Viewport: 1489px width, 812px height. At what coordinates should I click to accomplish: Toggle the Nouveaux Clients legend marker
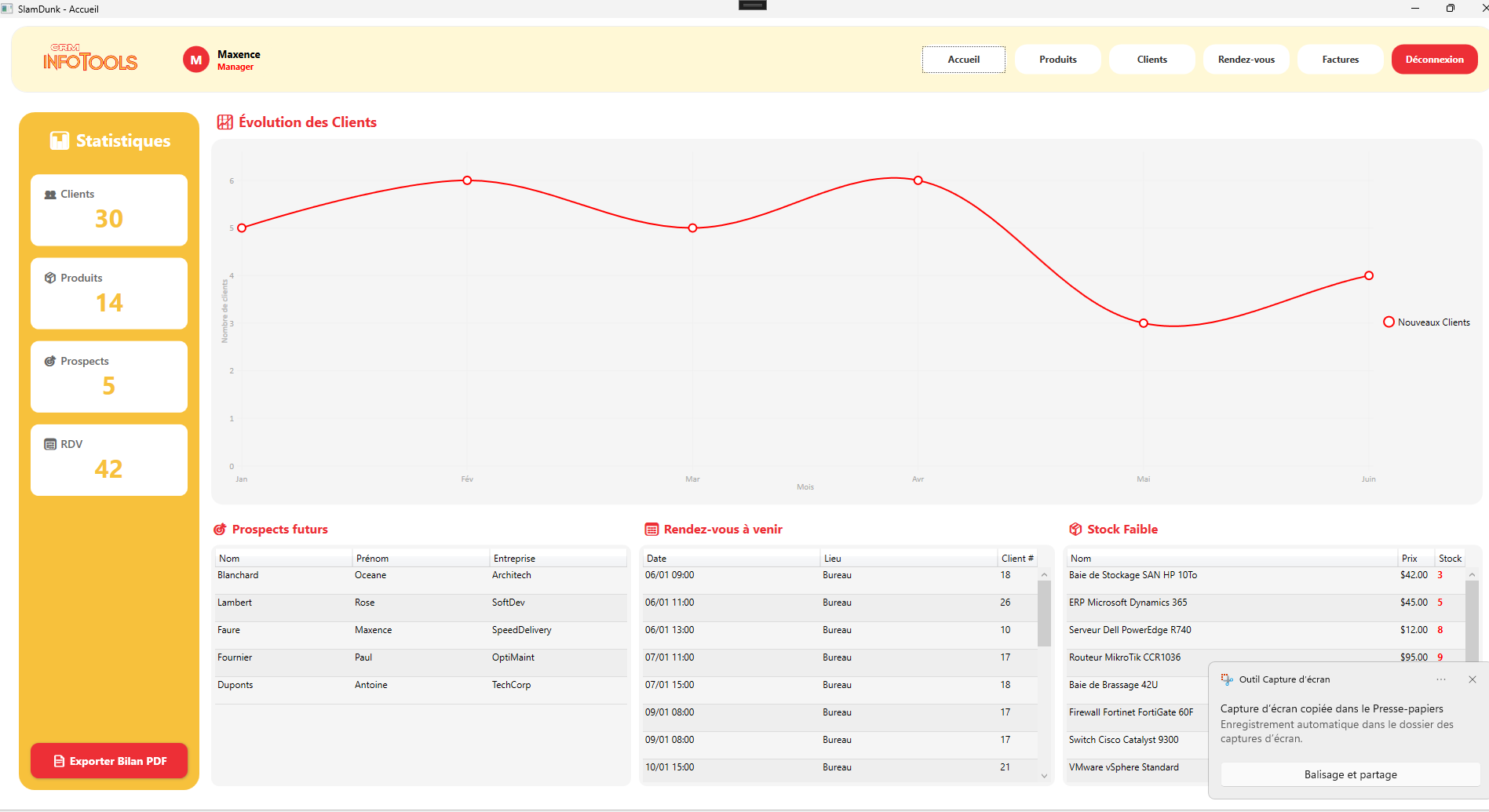(x=1389, y=322)
